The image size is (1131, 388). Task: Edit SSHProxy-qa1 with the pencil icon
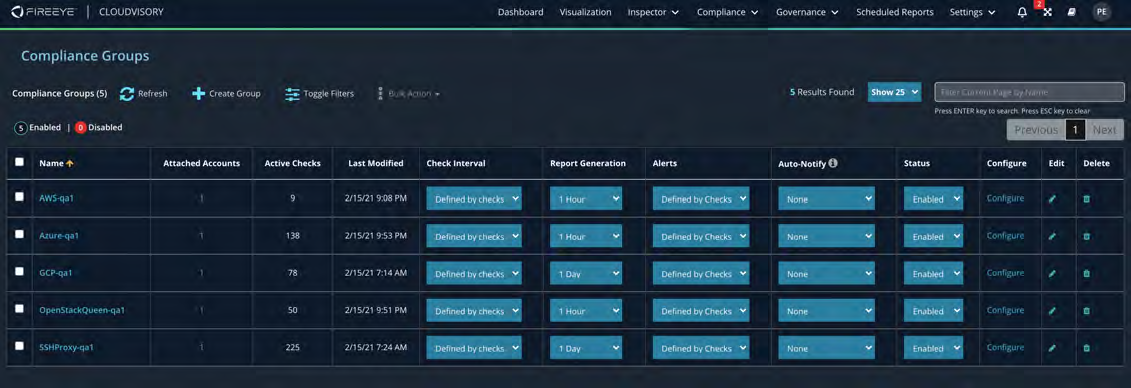pos(1052,348)
